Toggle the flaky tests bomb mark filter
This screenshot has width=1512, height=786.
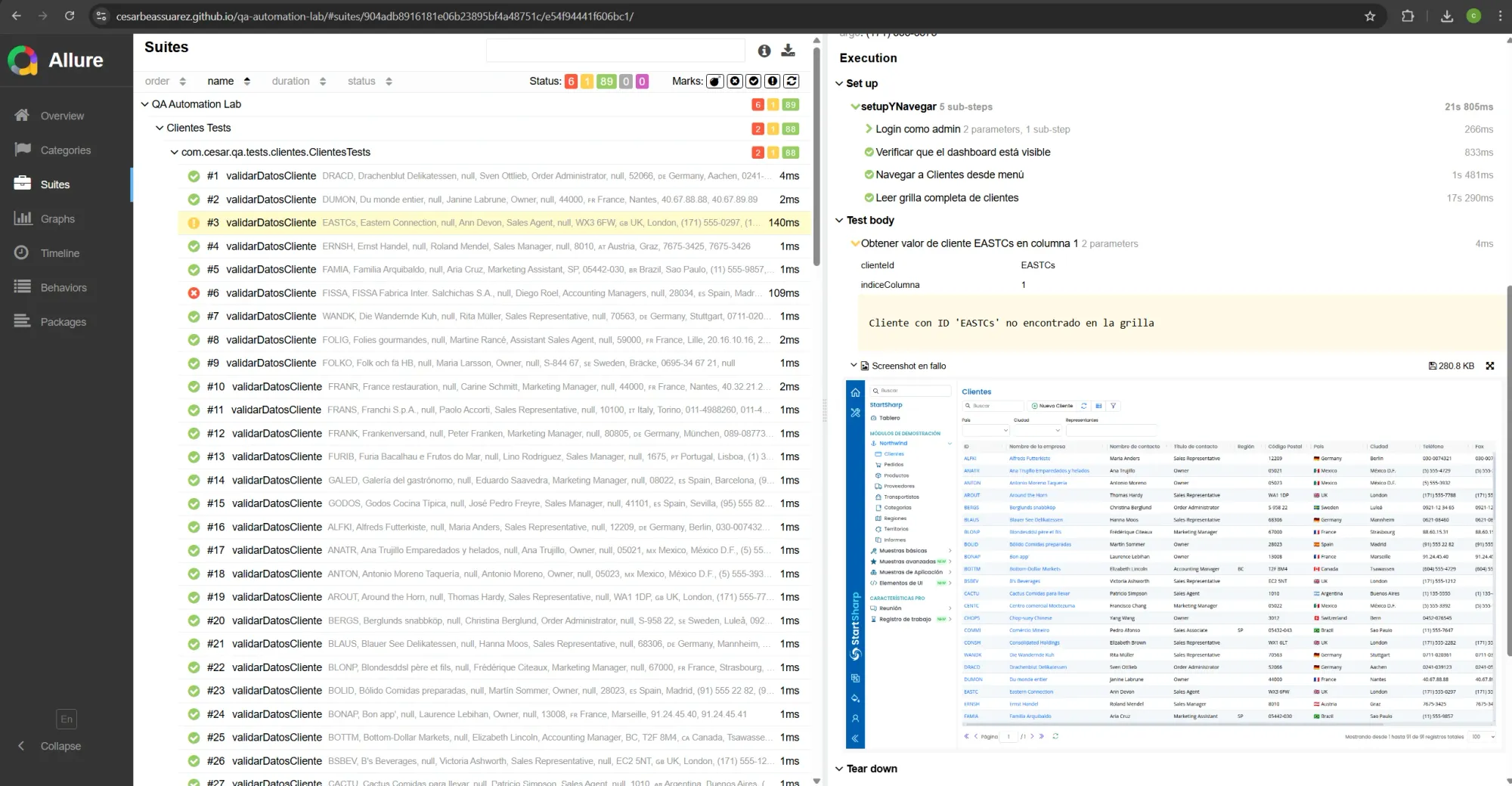coord(714,81)
